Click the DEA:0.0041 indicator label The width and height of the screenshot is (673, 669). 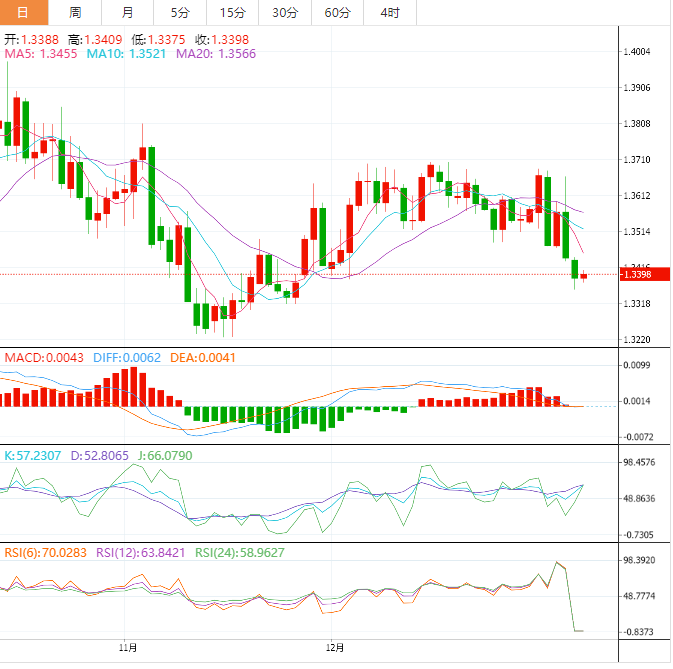click(203, 358)
